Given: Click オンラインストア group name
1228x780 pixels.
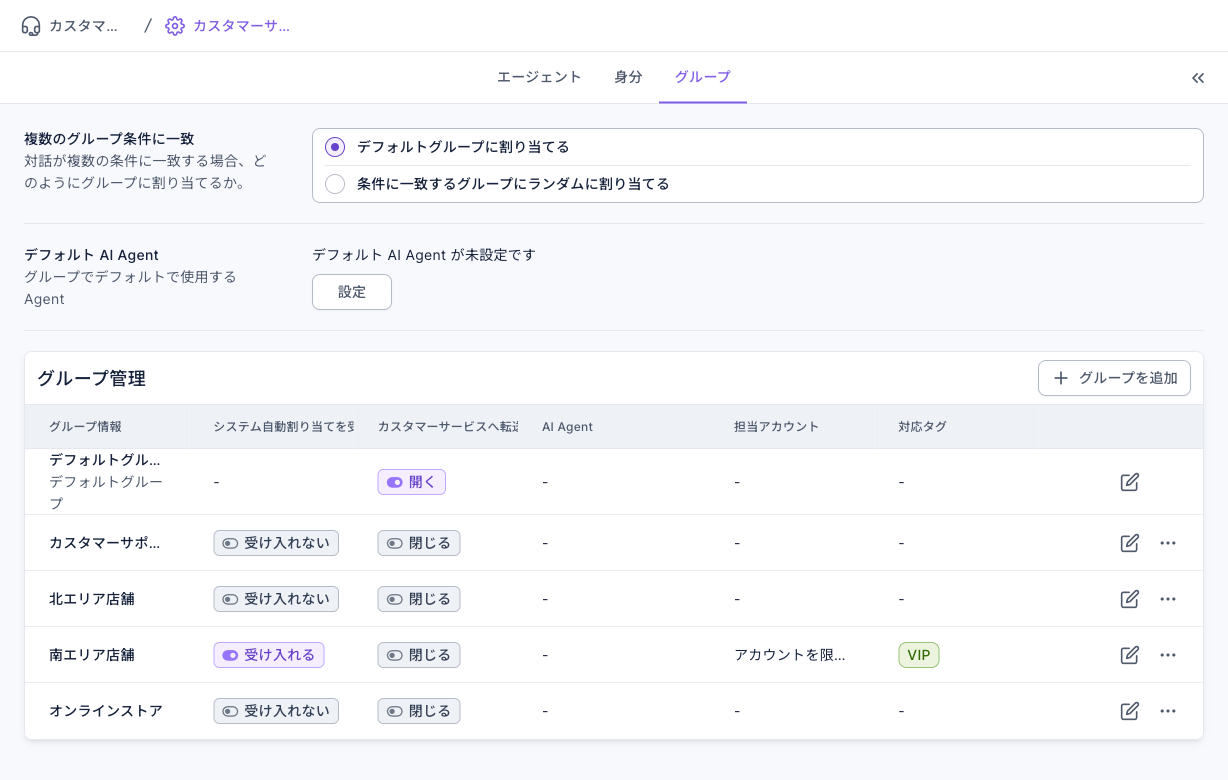Looking at the screenshot, I should [x=106, y=711].
